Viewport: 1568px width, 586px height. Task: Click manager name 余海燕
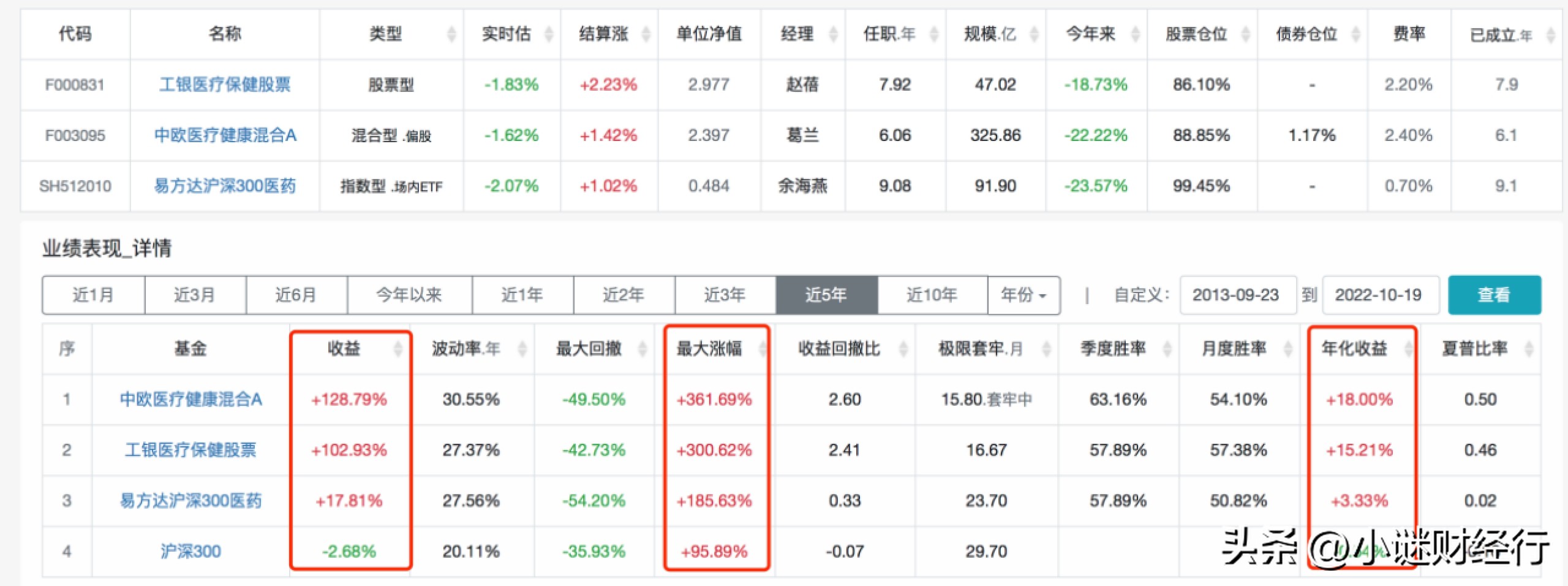click(x=802, y=186)
